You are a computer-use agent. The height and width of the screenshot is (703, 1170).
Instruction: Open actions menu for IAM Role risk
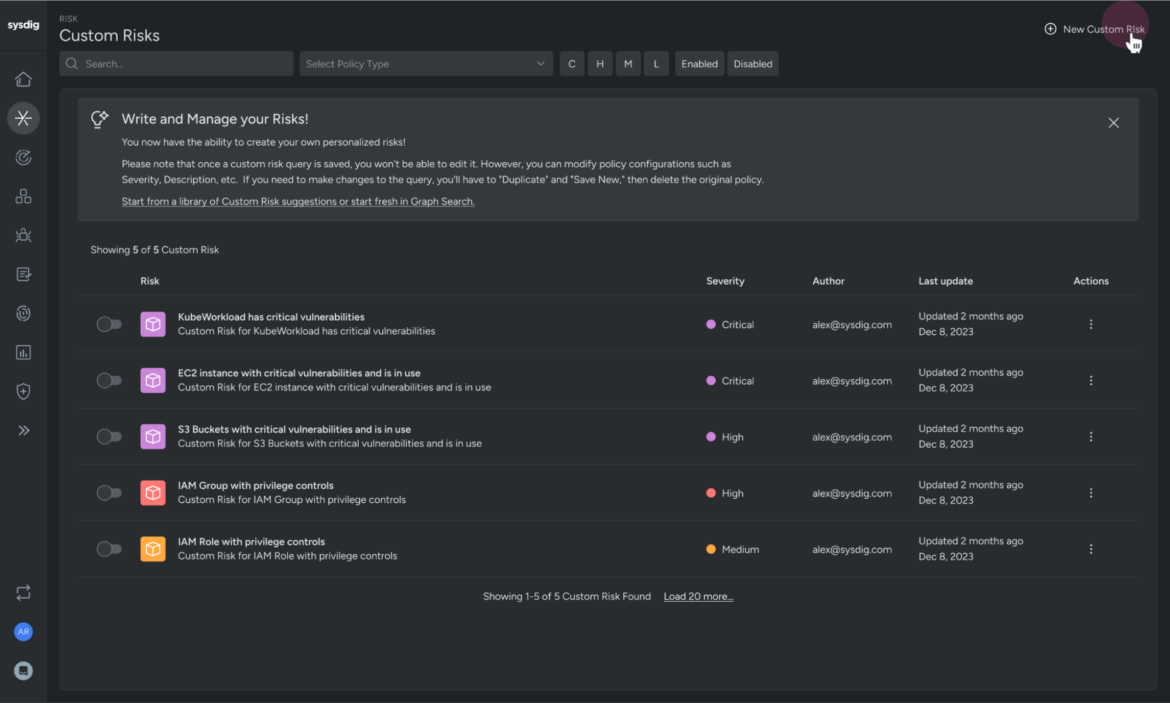click(x=1091, y=549)
